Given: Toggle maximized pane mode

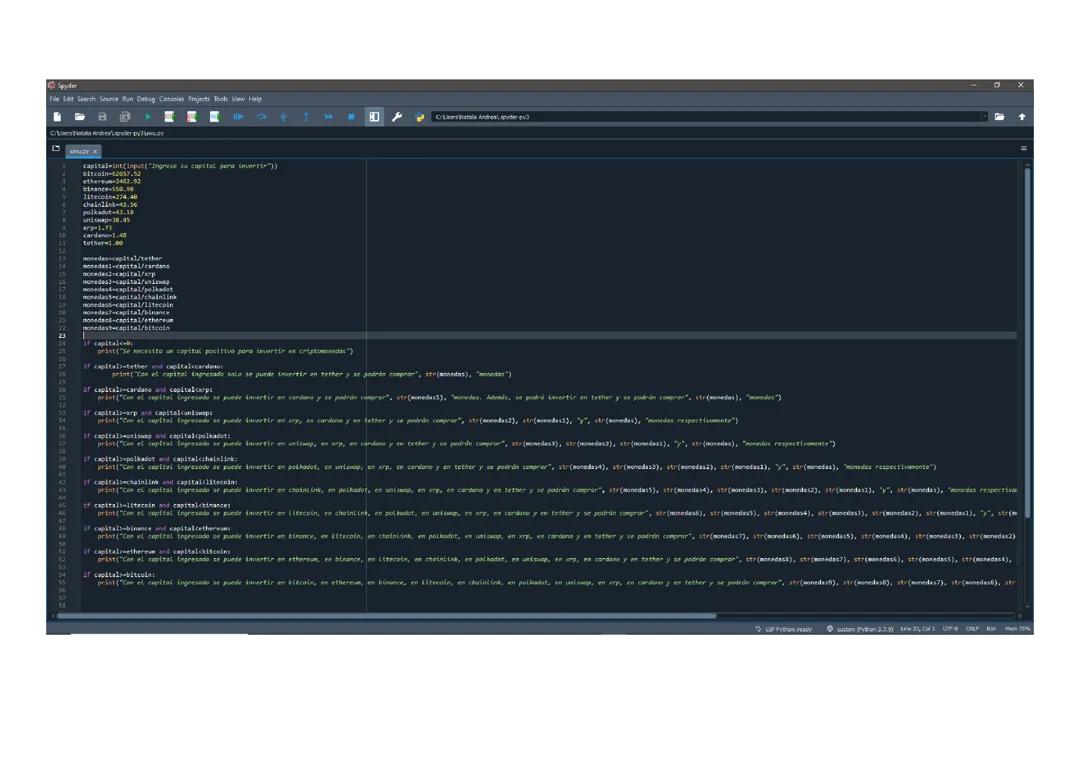Looking at the screenshot, I should click(373, 116).
